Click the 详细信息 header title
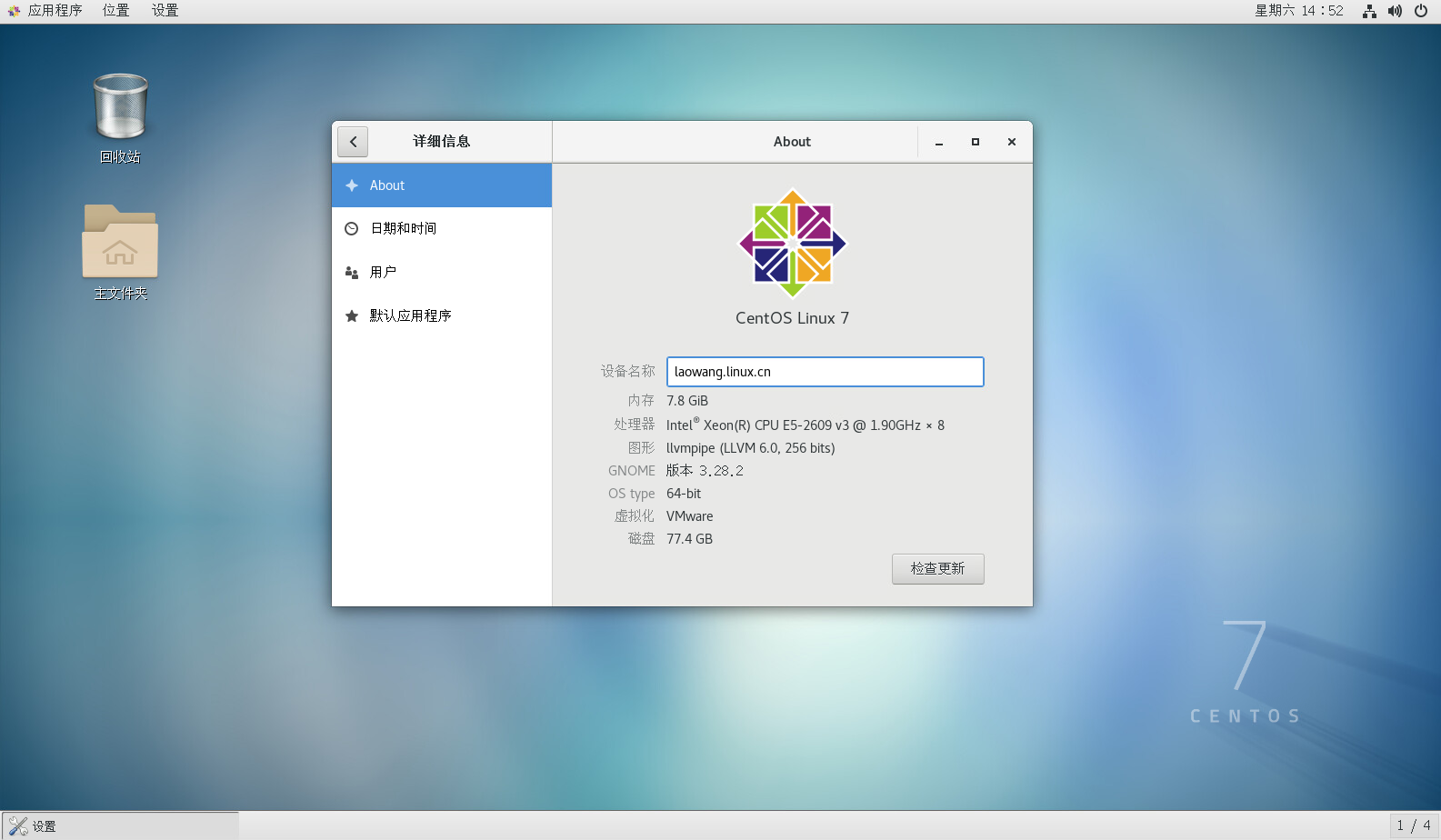Image resolution: width=1441 pixels, height=840 pixels. pos(442,142)
